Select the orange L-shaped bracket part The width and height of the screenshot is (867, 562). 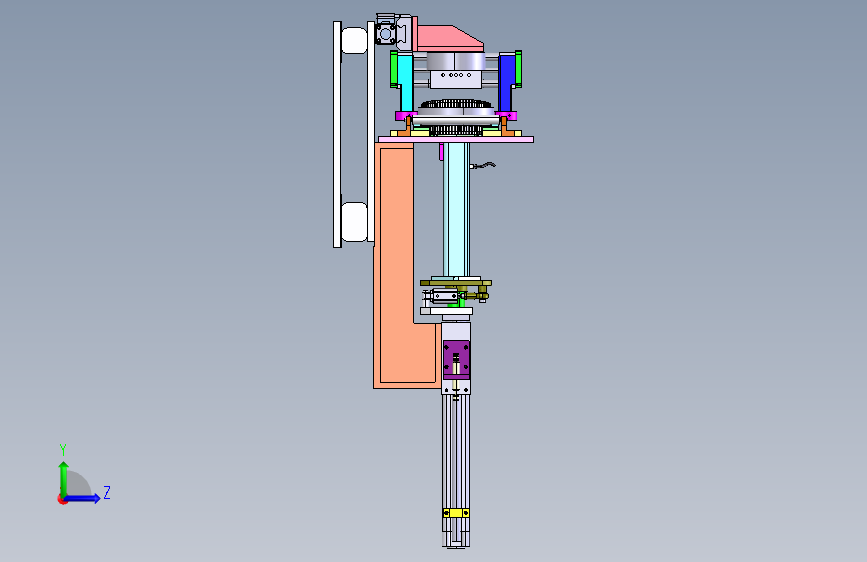(x=395, y=266)
